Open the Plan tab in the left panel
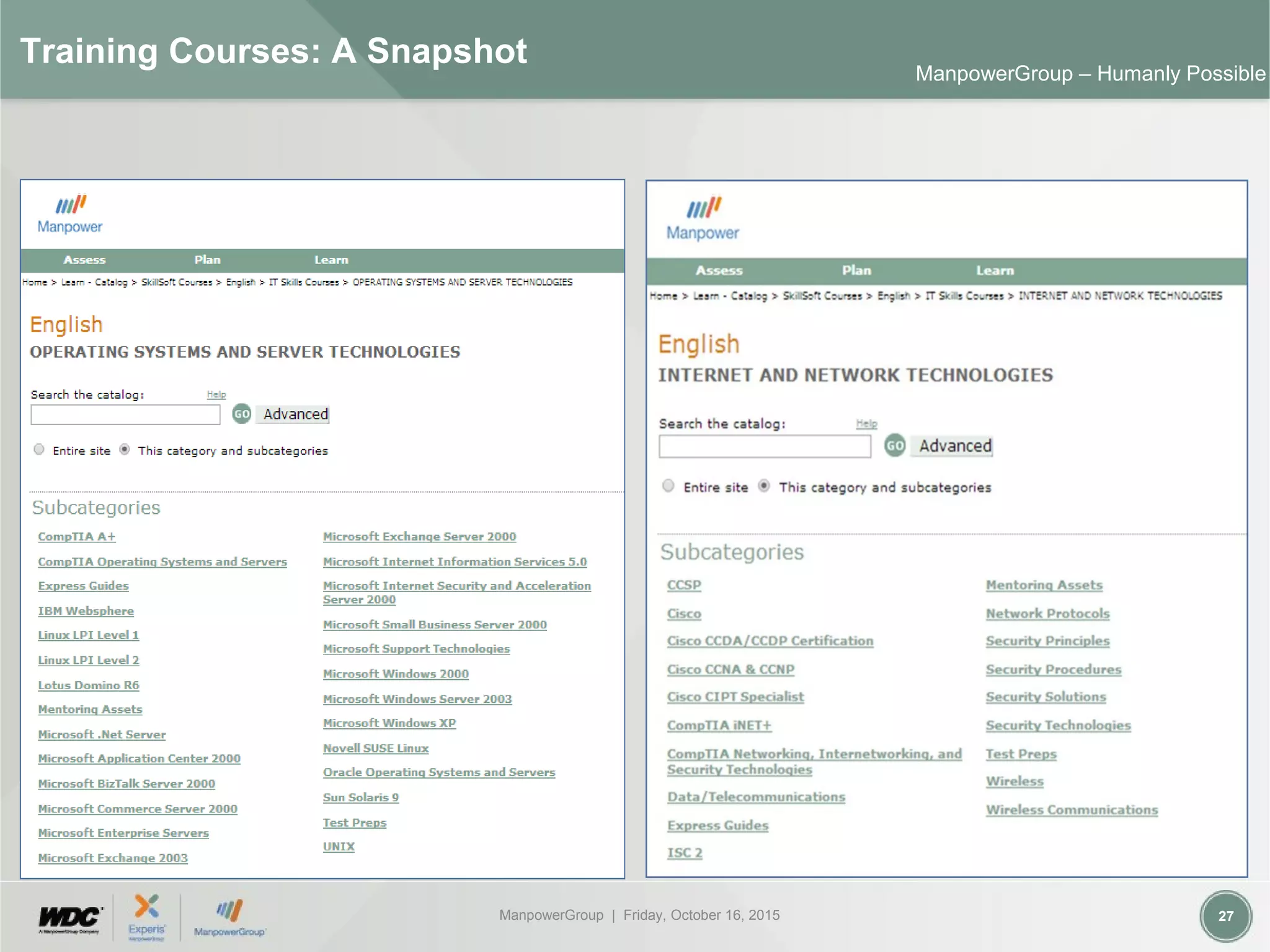The height and width of the screenshot is (952, 1270). [207, 260]
